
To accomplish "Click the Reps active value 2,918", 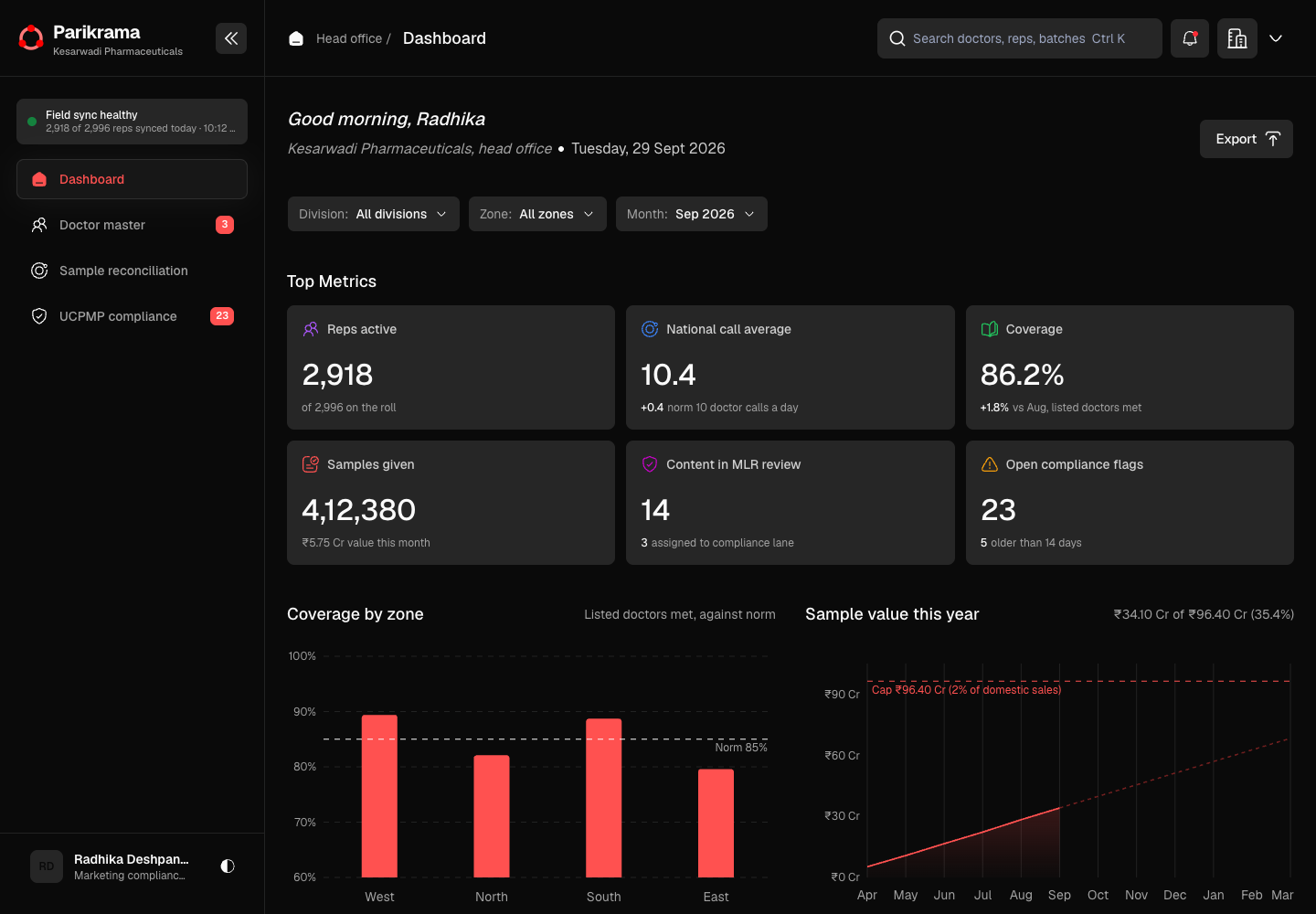I will pyautogui.click(x=337, y=375).
